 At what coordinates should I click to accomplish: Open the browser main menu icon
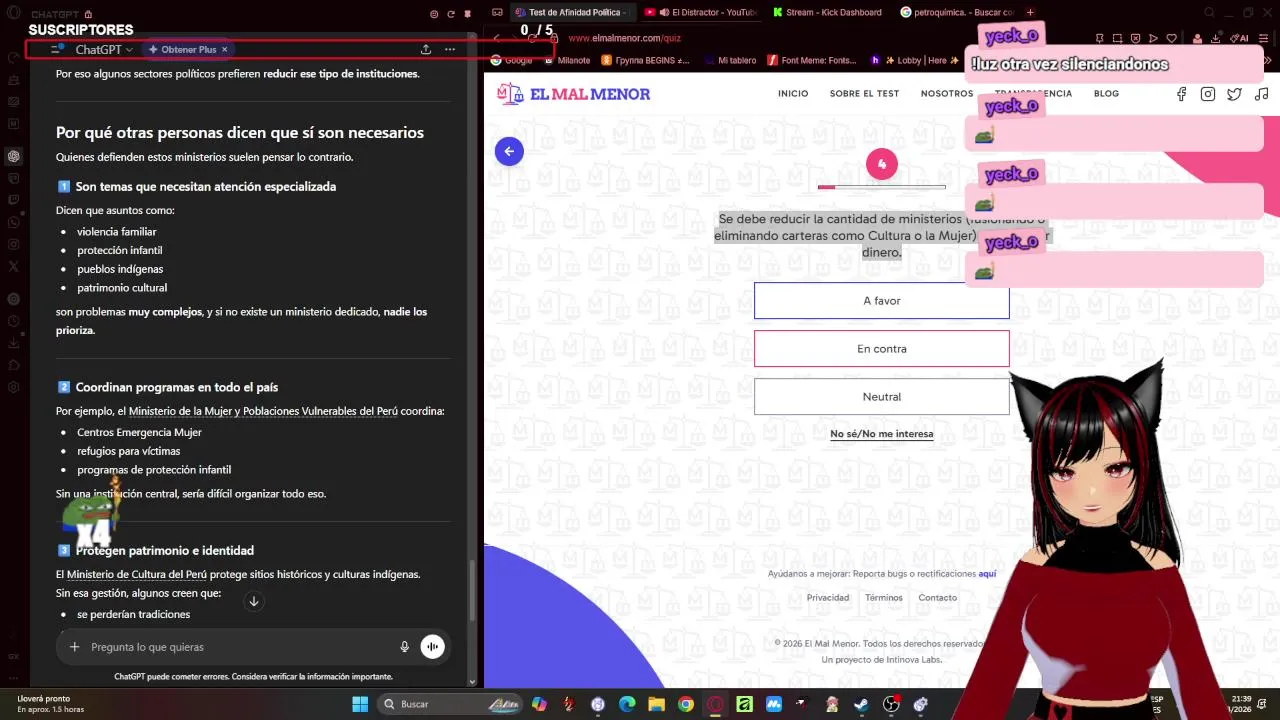(x=1263, y=38)
